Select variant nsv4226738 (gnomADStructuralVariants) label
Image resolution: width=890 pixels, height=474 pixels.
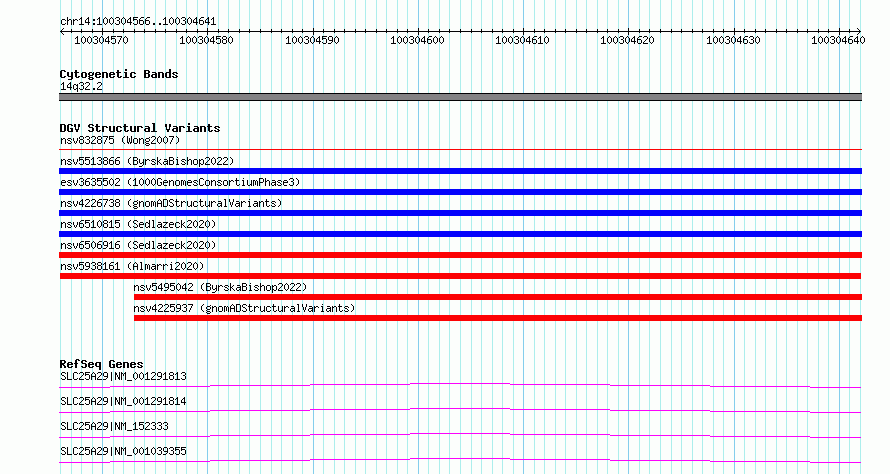tap(171, 203)
